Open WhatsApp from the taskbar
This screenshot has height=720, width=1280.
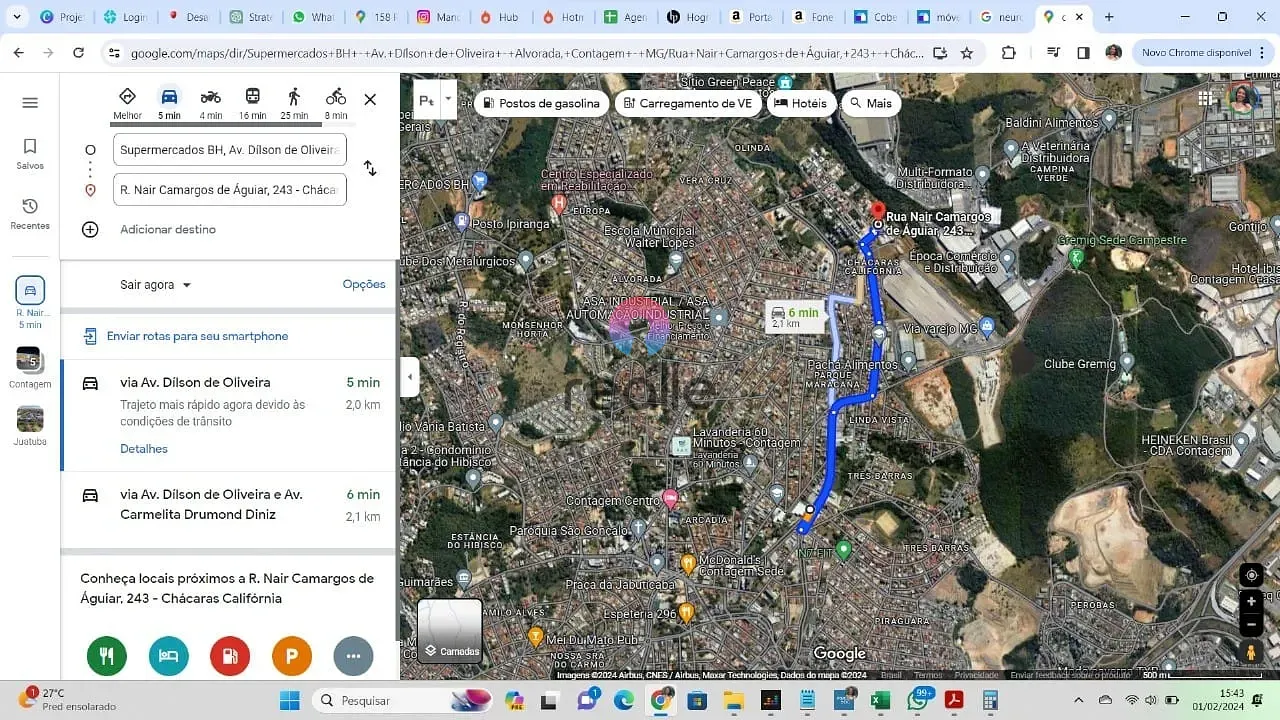[918, 700]
